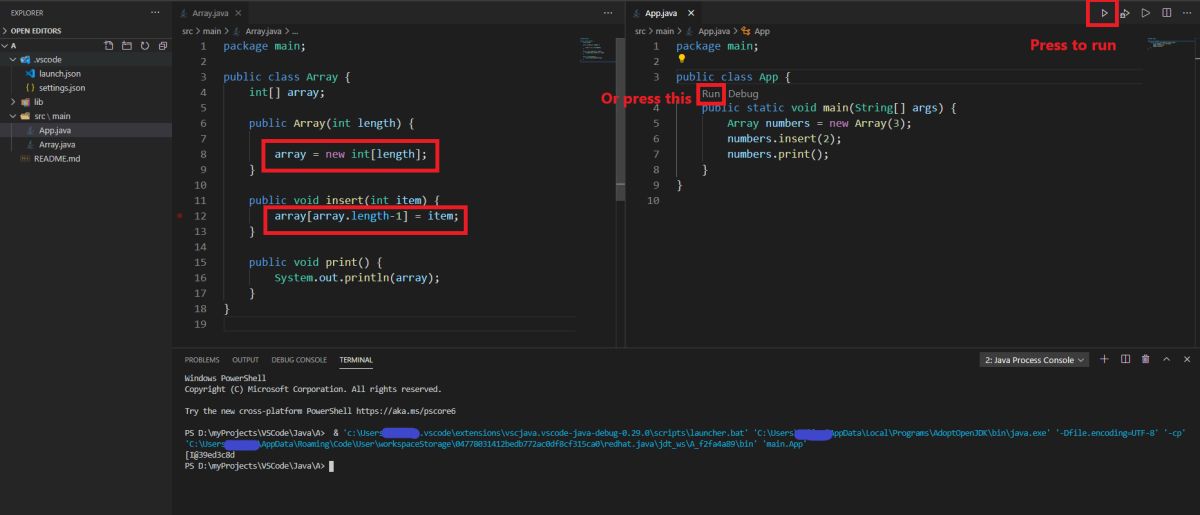Run the Java file with the editor play icon

[1104, 13]
